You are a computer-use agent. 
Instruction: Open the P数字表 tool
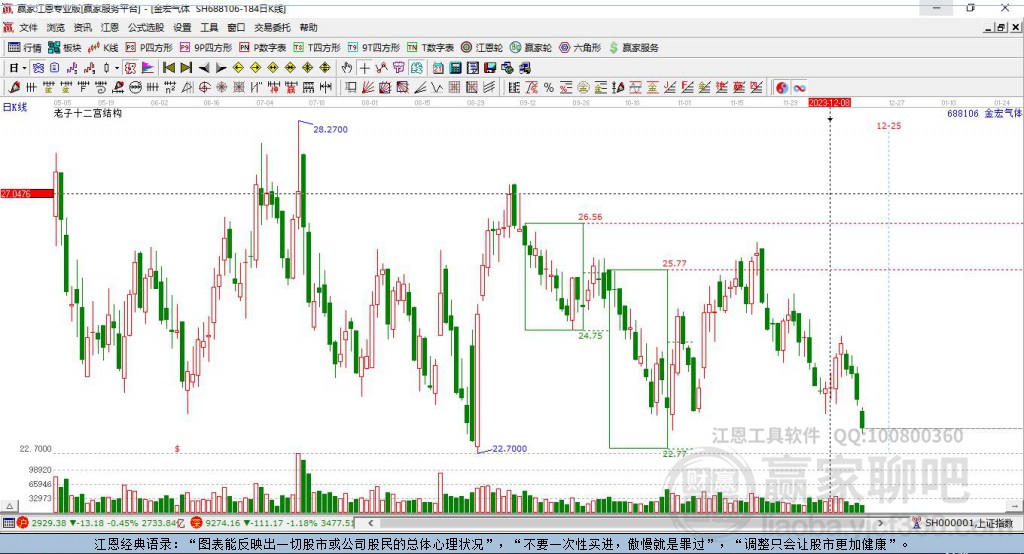(x=263, y=48)
